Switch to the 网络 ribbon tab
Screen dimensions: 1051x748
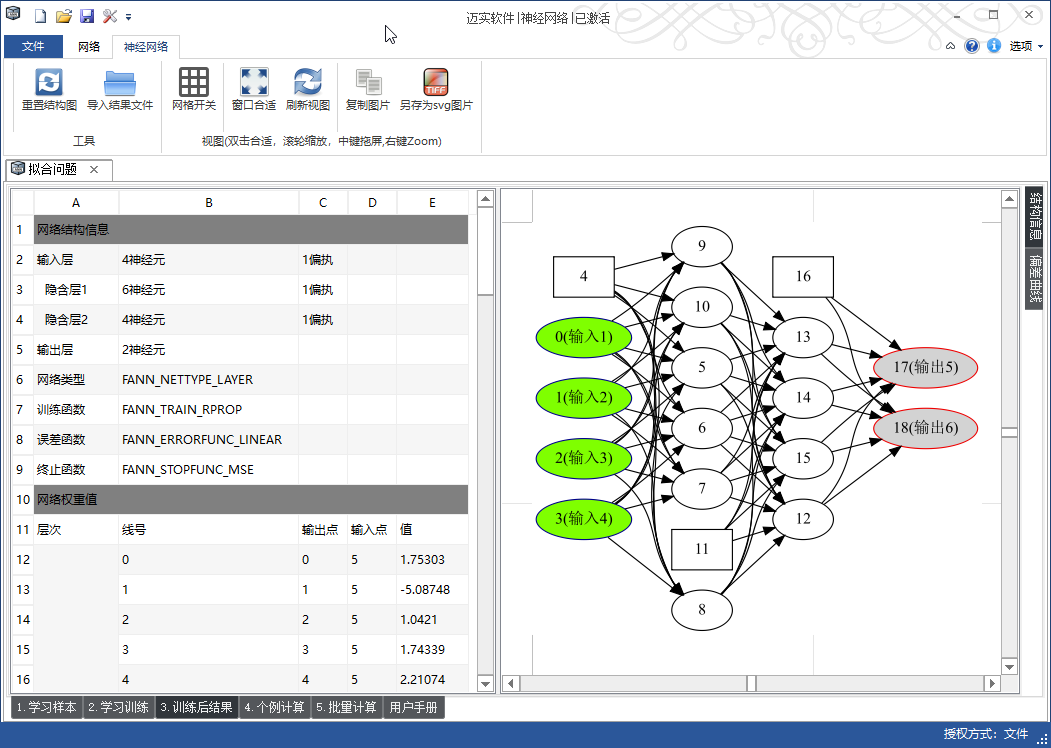point(89,47)
